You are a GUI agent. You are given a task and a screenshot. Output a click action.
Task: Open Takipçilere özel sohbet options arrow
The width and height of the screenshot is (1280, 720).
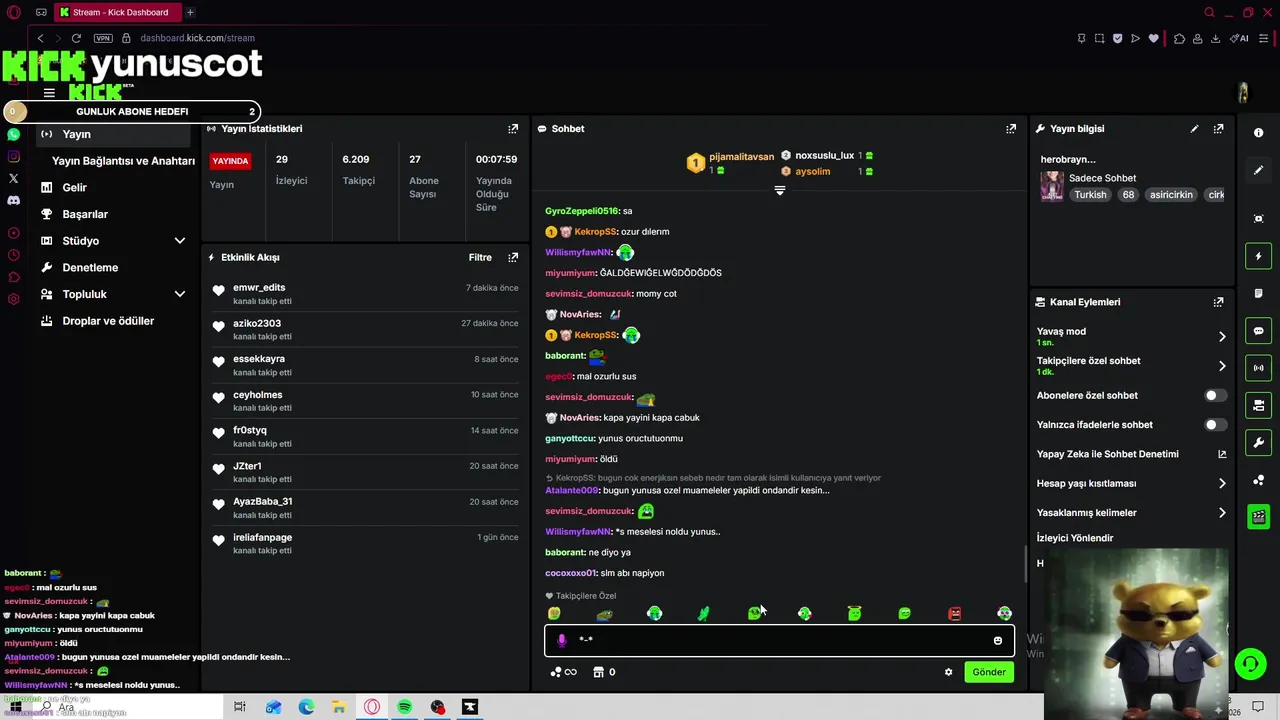1222,366
